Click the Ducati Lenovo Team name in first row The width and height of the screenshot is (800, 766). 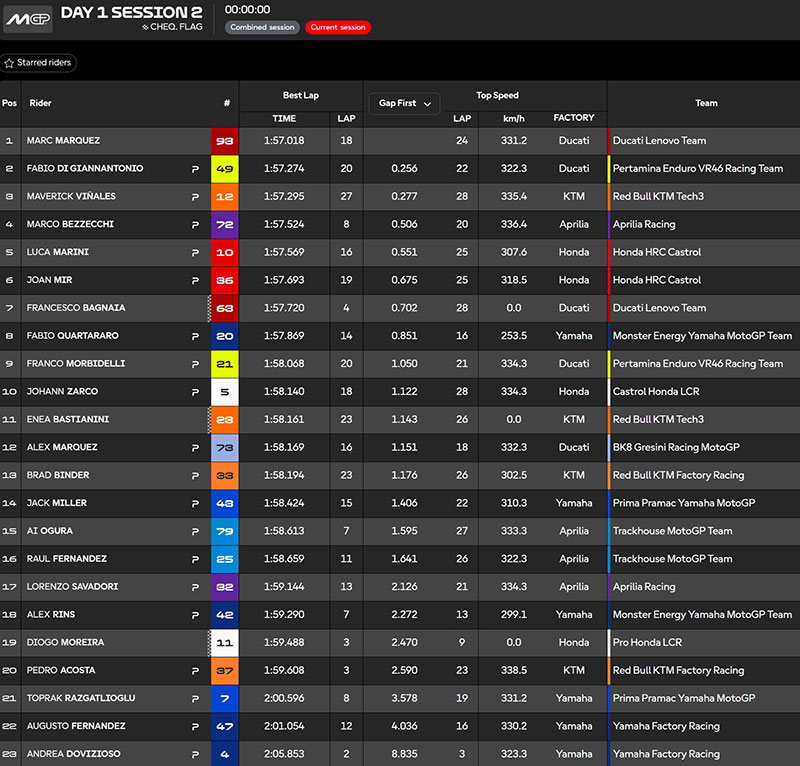(x=659, y=141)
